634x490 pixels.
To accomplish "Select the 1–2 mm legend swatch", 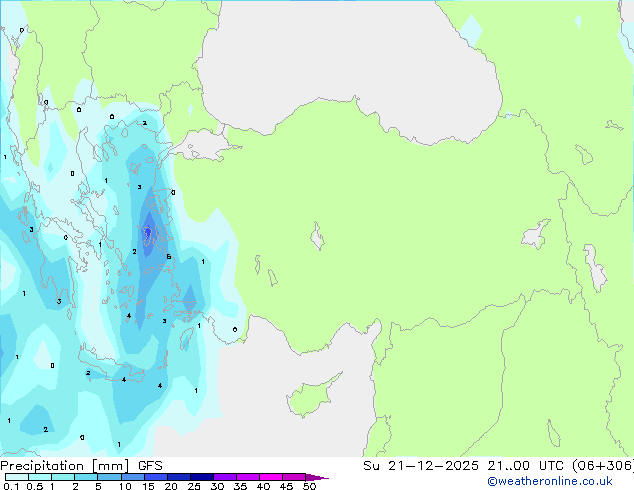I will coord(63,477).
